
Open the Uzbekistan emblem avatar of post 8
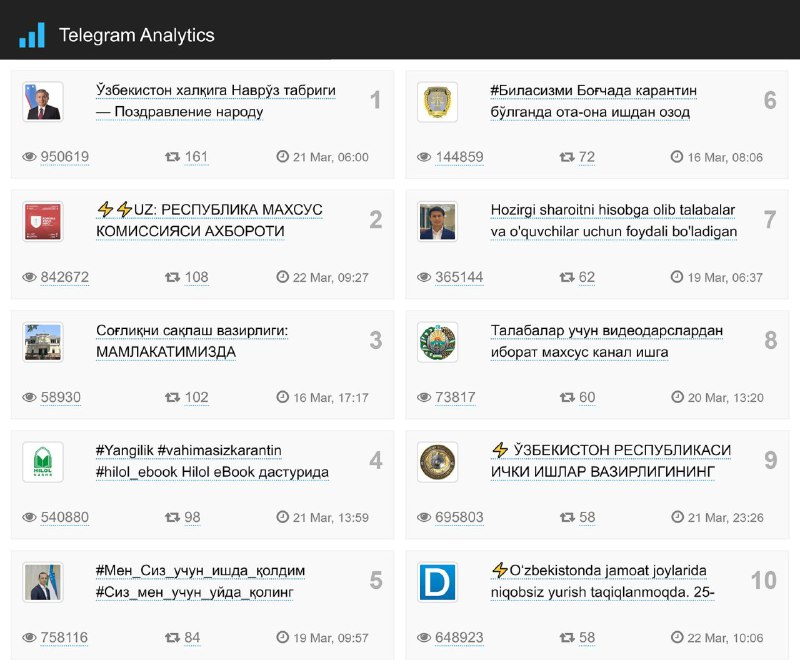(x=437, y=342)
